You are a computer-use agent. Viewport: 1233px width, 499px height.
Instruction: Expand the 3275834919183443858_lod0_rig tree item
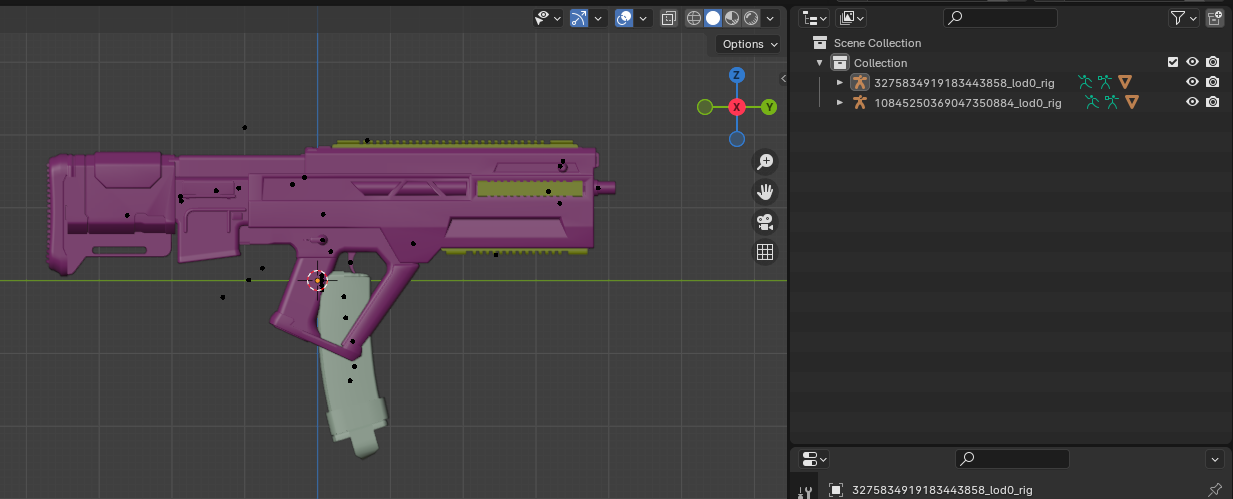click(x=840, y=82)
